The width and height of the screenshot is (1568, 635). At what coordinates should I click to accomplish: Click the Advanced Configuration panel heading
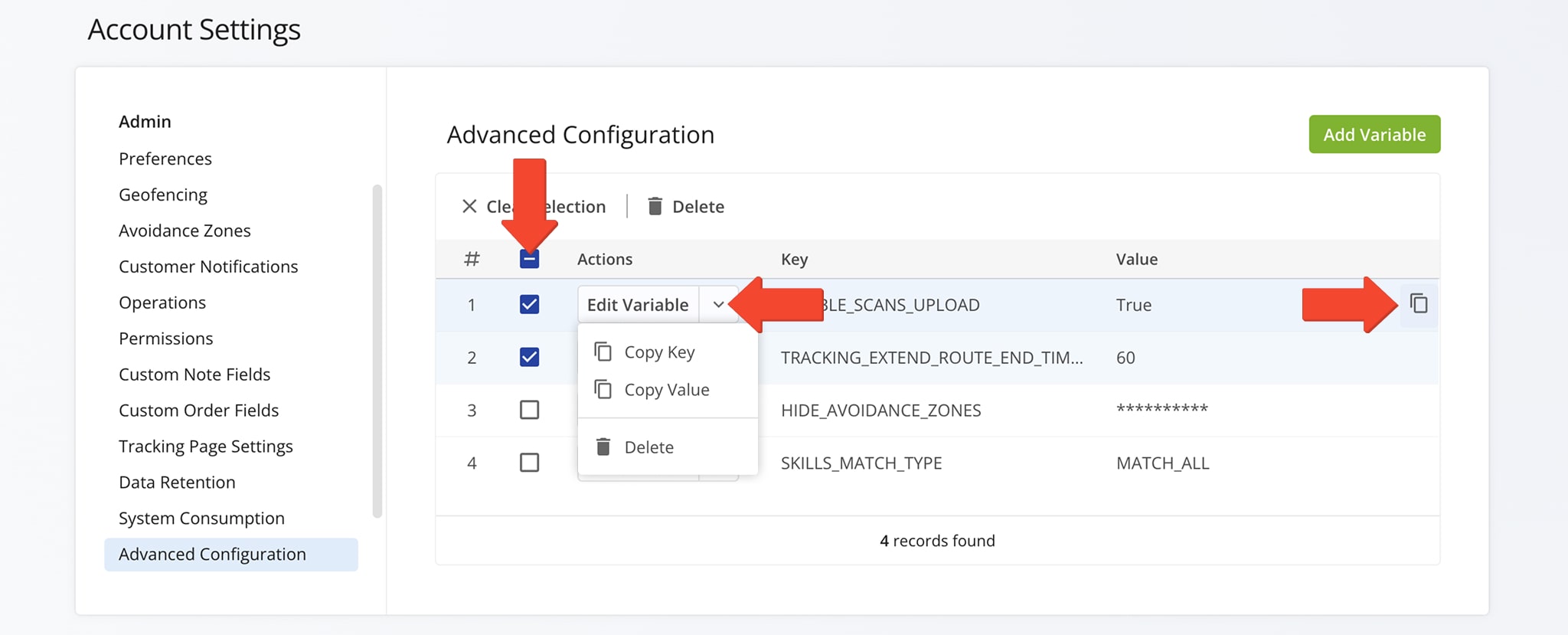[580, 134]
